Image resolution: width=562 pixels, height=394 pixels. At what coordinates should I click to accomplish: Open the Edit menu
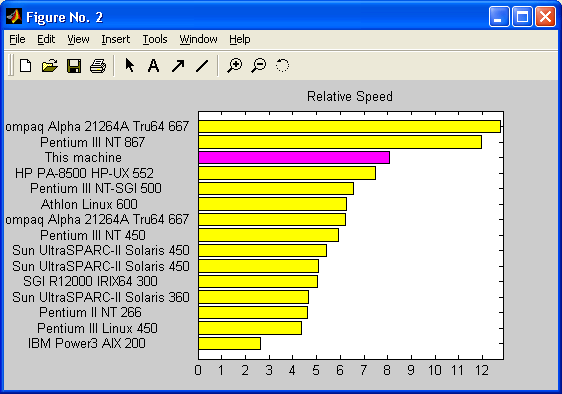click(46, 39)
